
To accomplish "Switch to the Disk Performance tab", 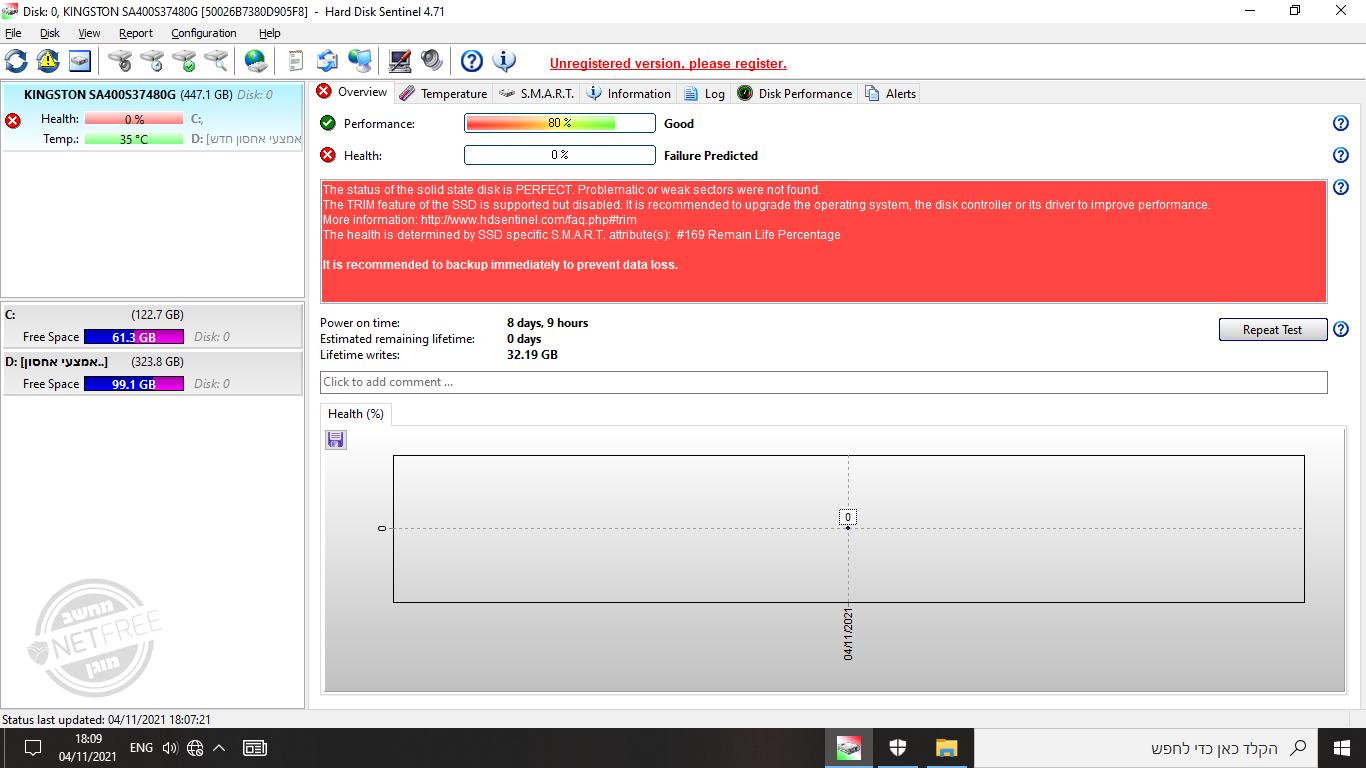I will point(795,93).
